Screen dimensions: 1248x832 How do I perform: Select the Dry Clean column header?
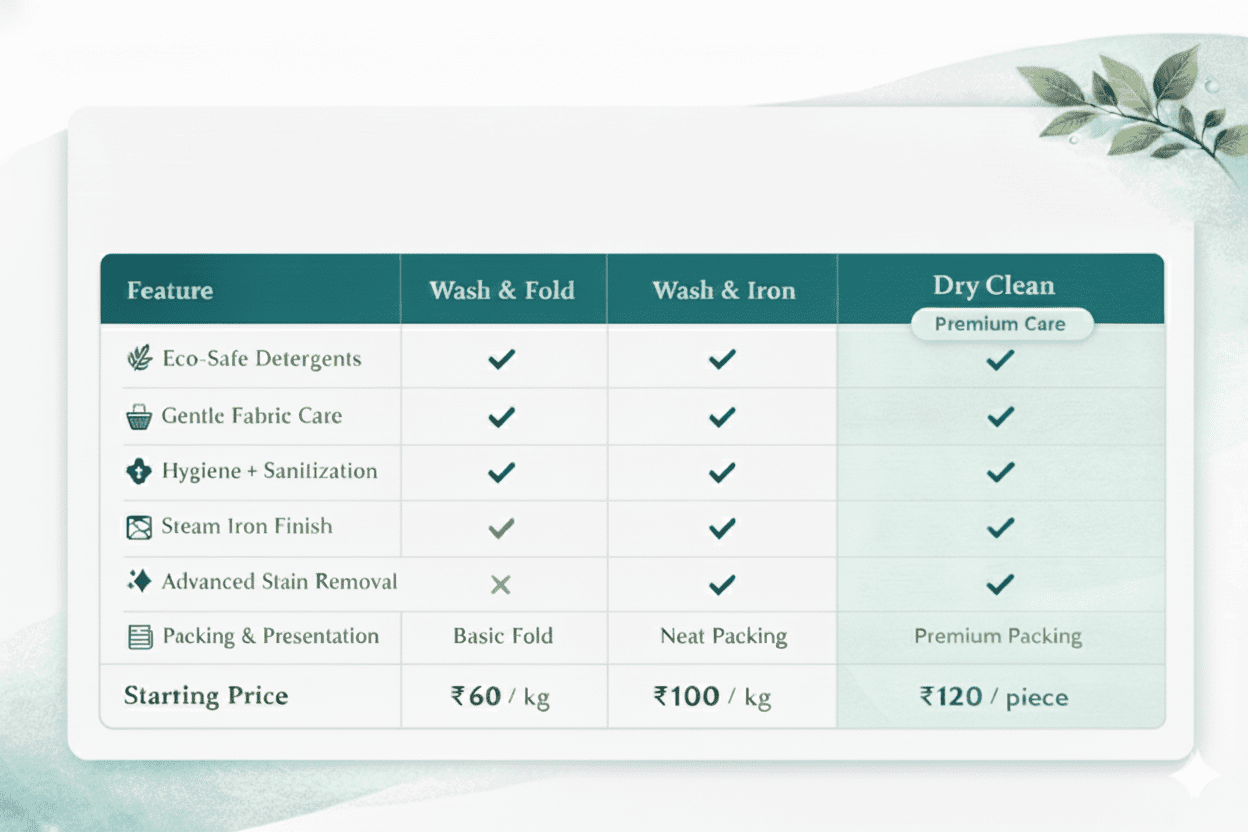pos(994,286)
